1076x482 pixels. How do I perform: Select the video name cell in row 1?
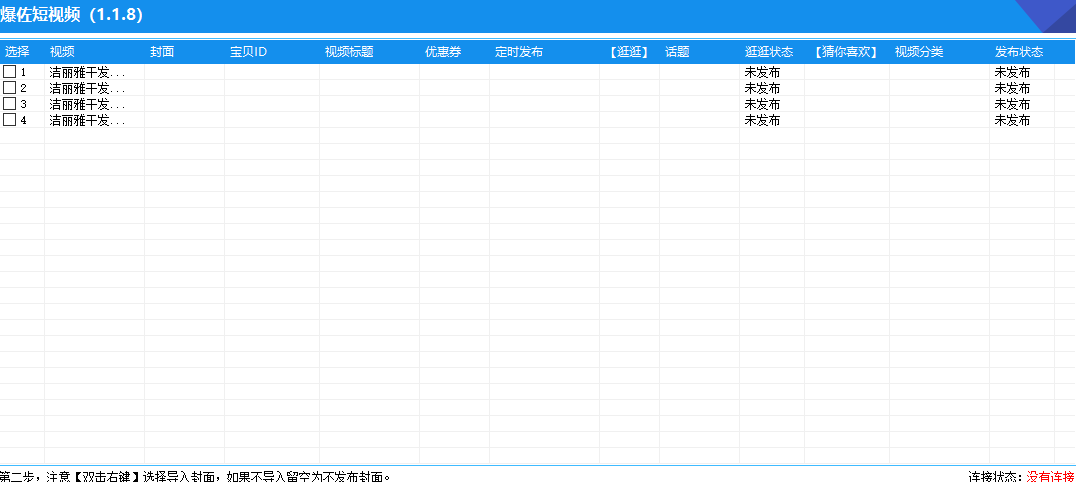pos(88,72)
